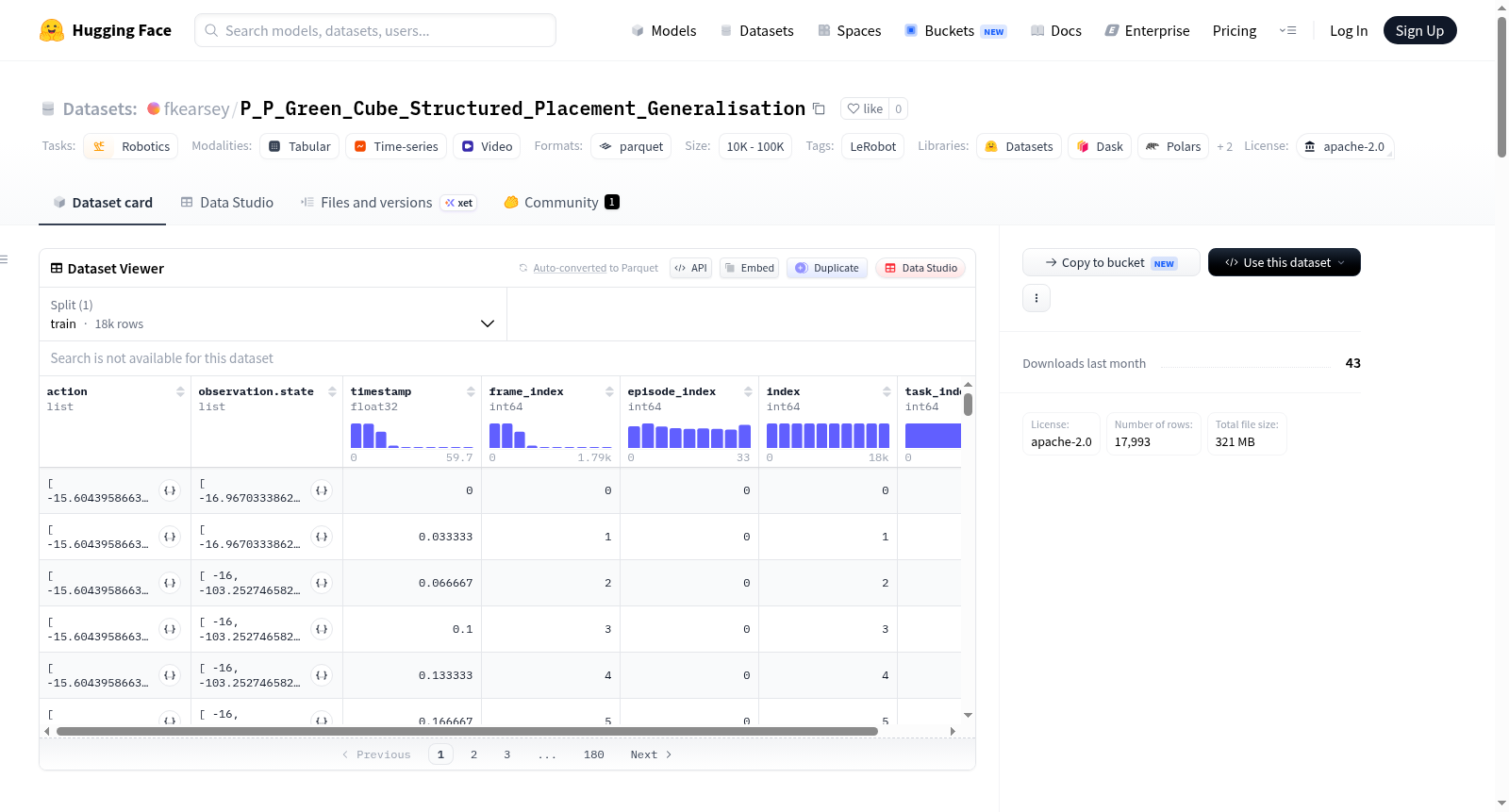The image size is (1509, 812).
Task: Click the timestamp histogram bar chart
Action: 411,435
